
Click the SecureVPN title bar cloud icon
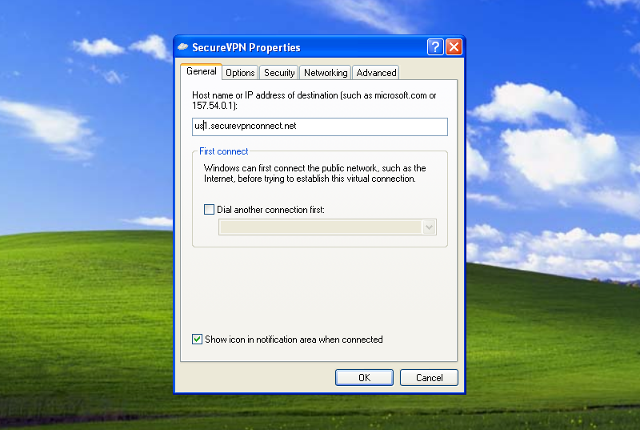(x=182, y=47)
